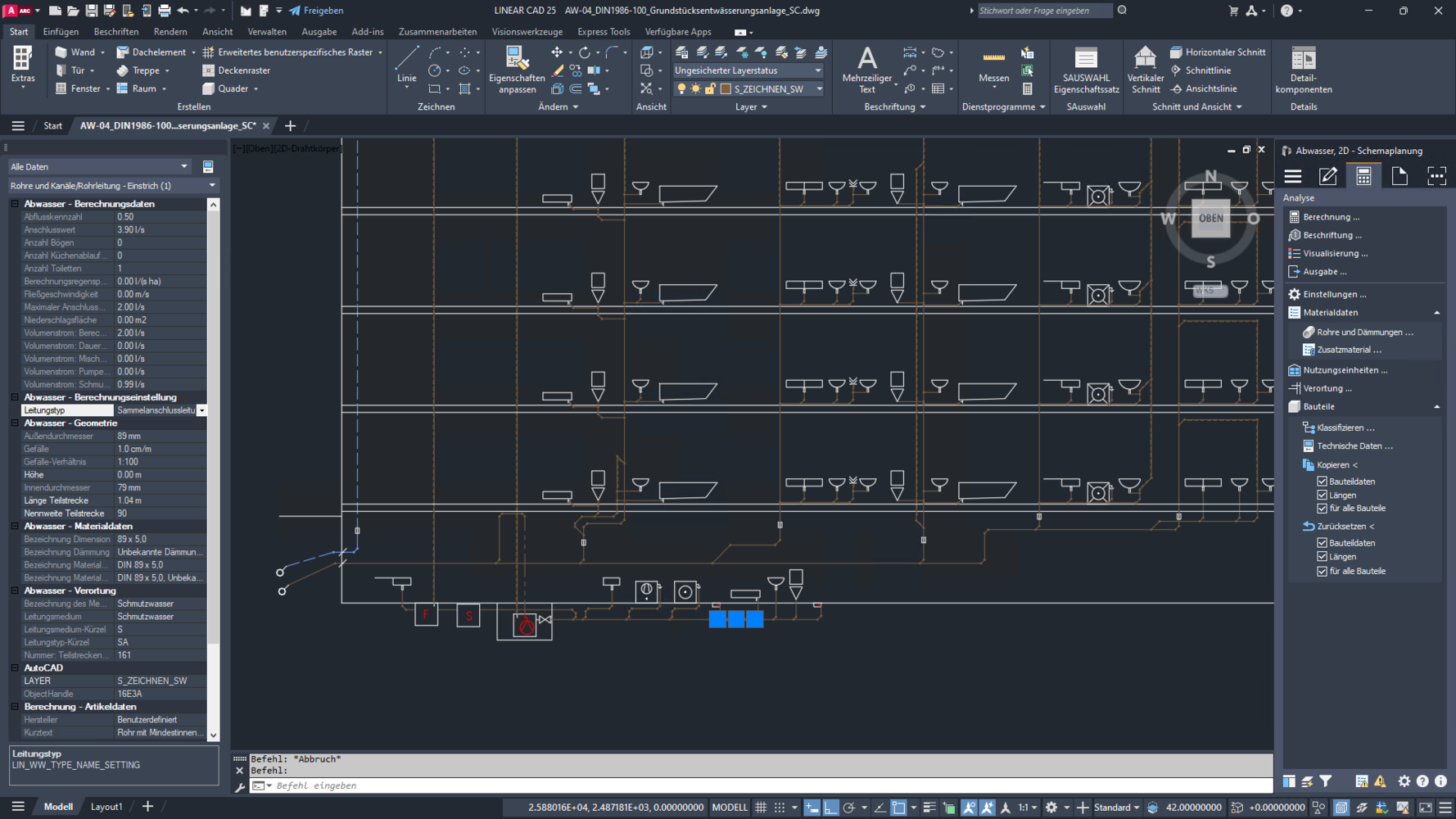The width and height of the screenshot is (1456, 819).
Task: Open the Verwalten ribbon tab
Action: [x=267, y=32]
